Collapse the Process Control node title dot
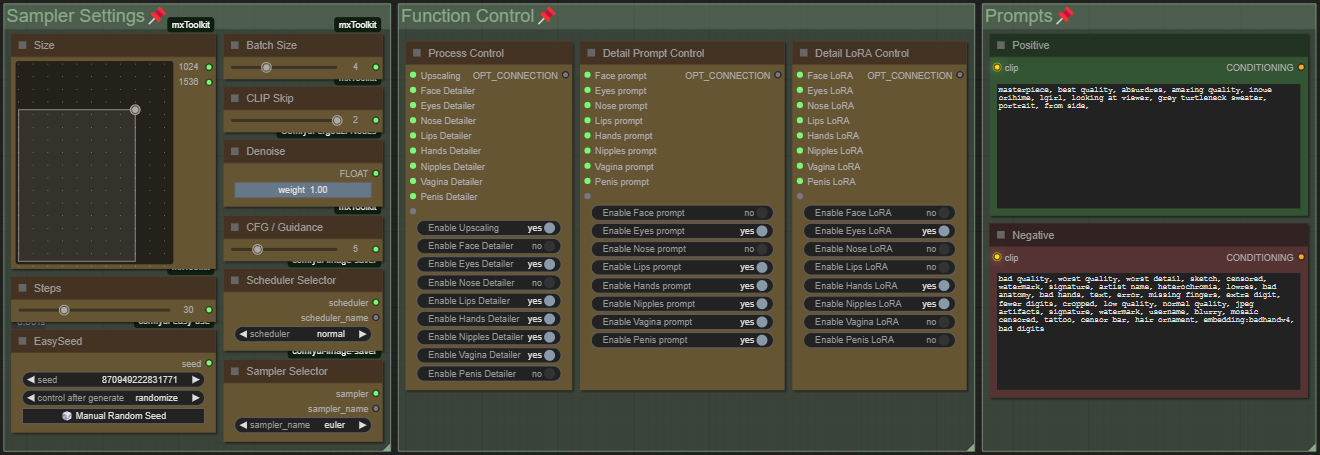The image size is (1320, 455). click(x=416, y=53)
